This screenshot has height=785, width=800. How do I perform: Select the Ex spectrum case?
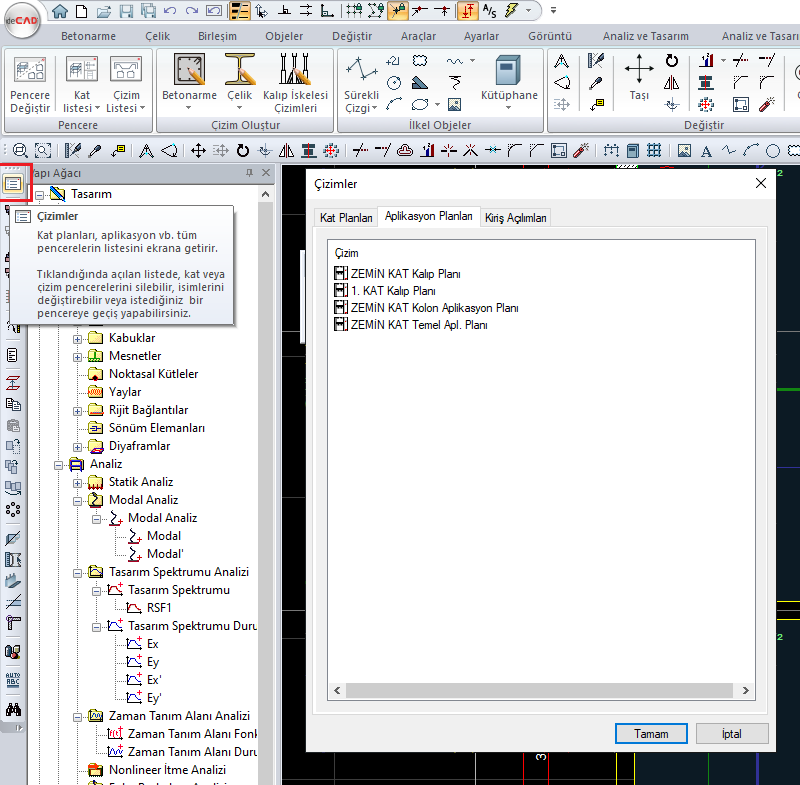[153, 644]
